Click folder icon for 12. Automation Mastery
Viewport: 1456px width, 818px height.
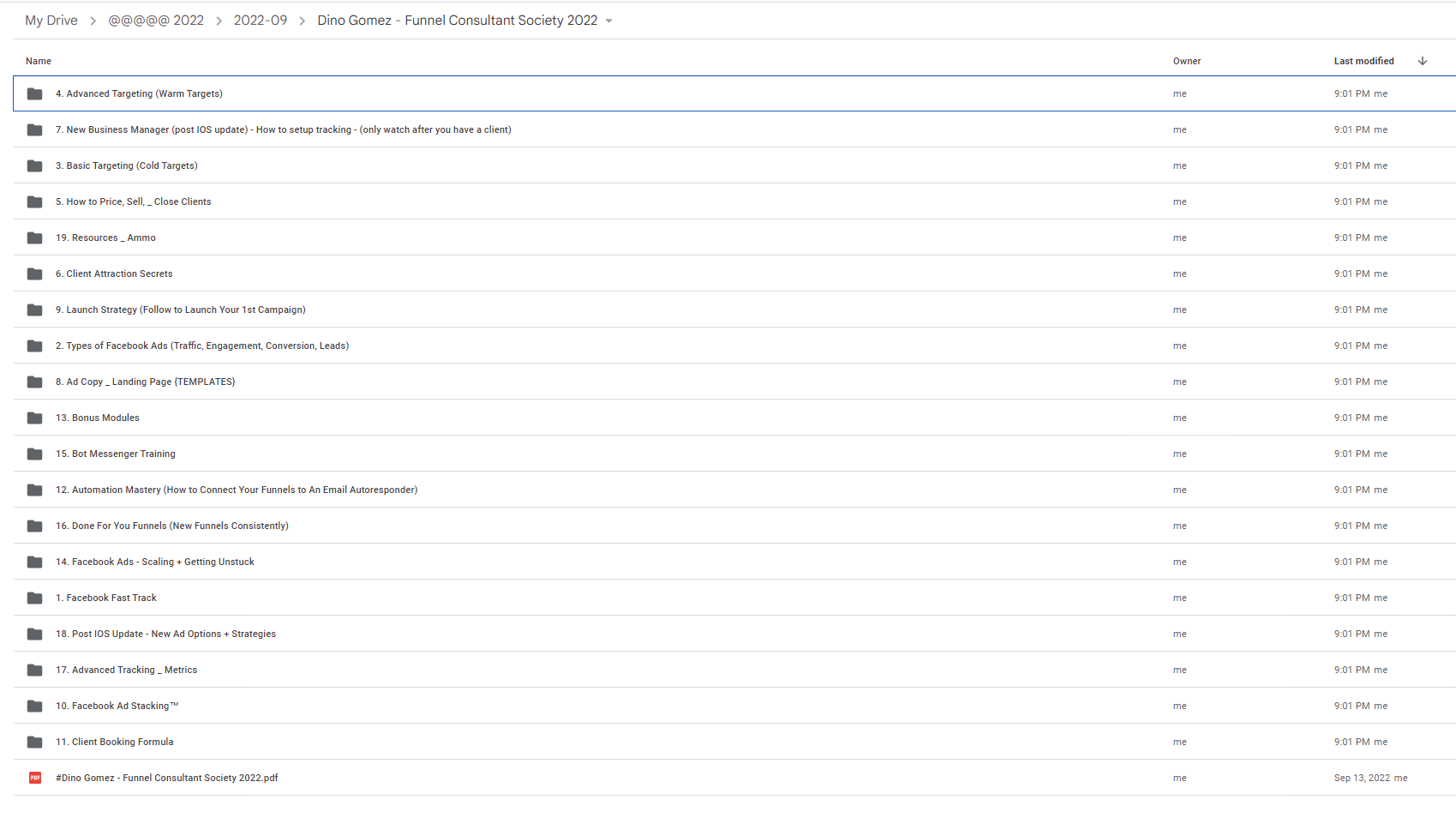click(34, 490)
